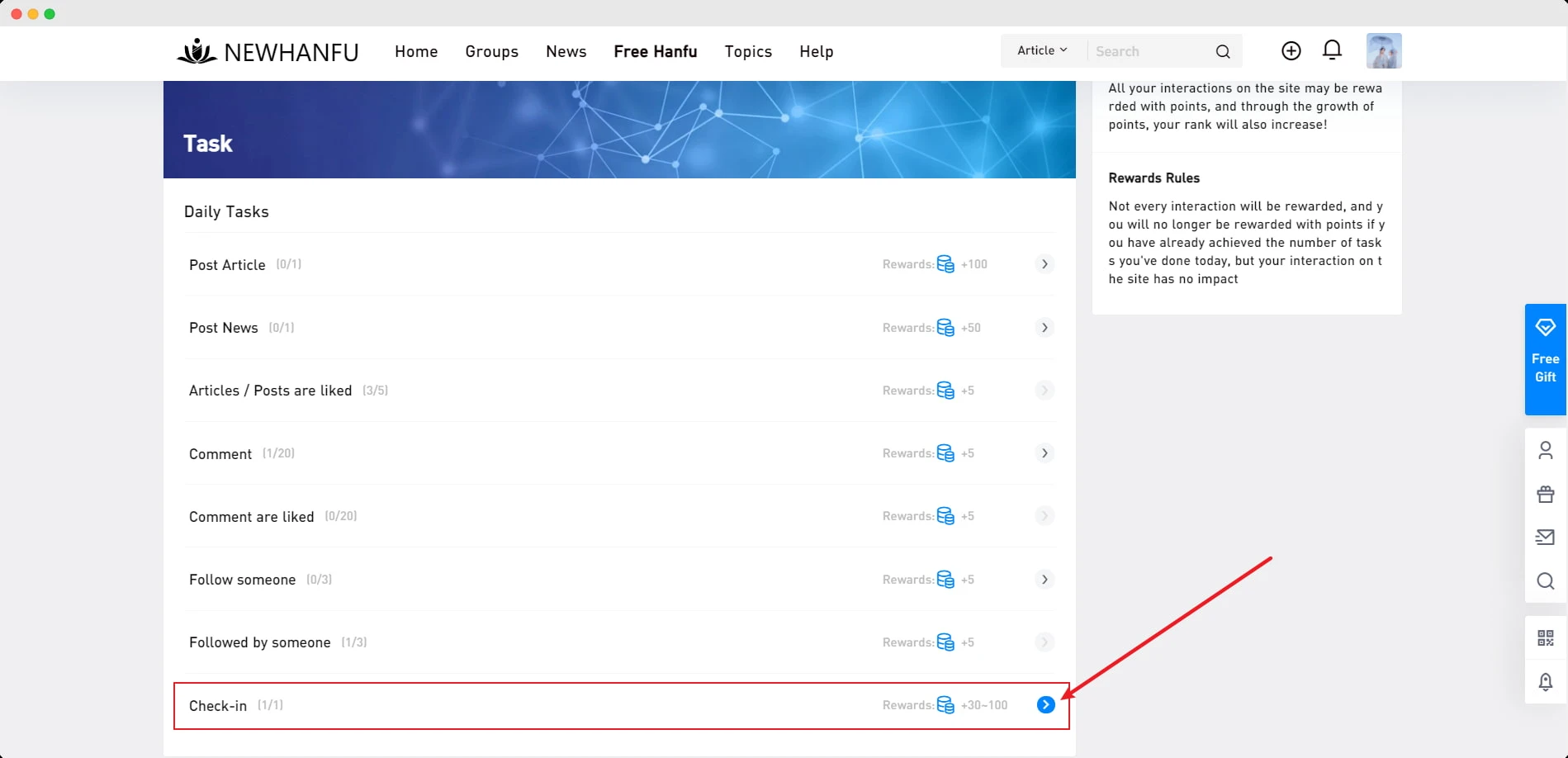Click the magnifier icon in search box

pyautogui.click(x=1223, y=52)
